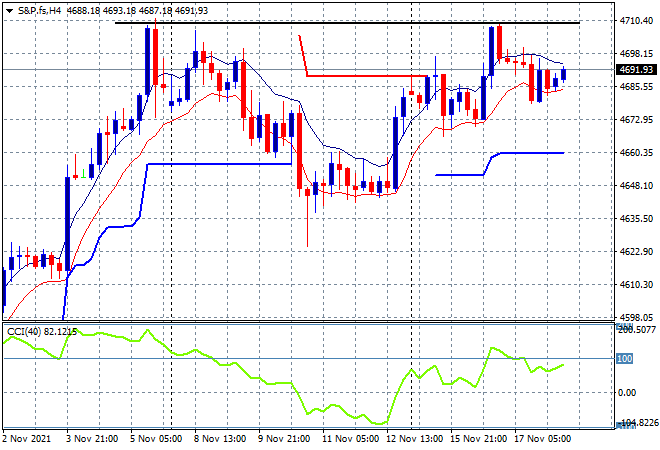Select the current price label 4691.93

pos(636,69)
